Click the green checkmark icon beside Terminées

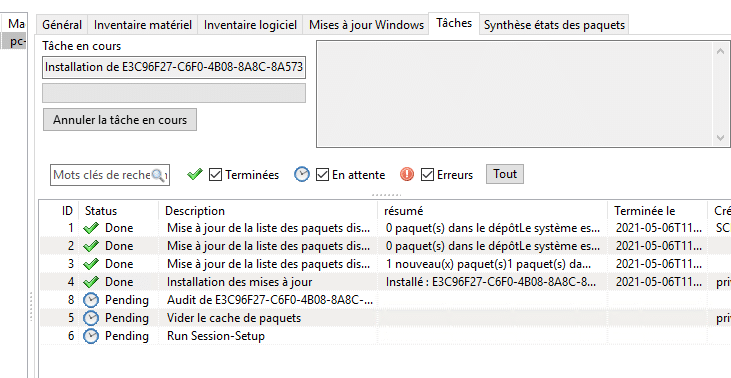click(x=195, y=174)
